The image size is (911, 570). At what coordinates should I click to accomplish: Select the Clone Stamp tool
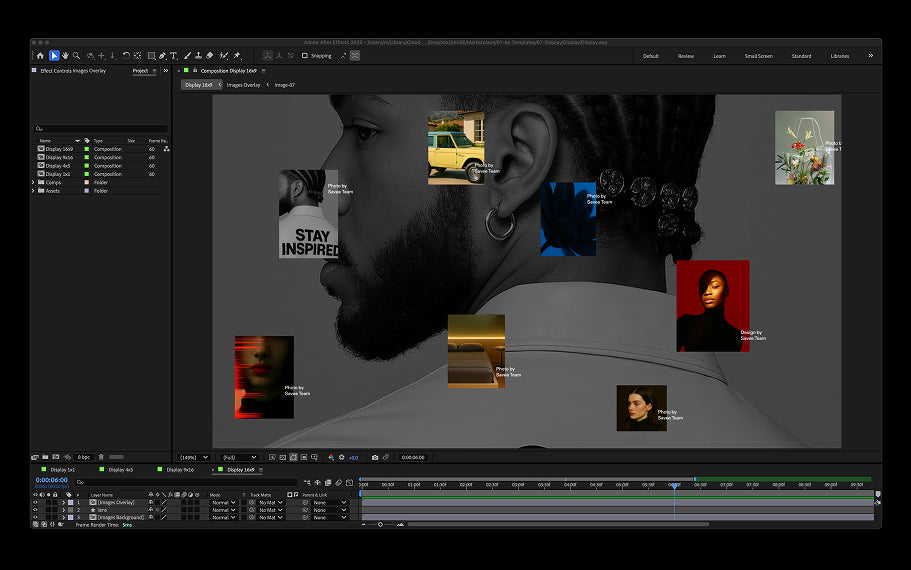tap(198, 56)
